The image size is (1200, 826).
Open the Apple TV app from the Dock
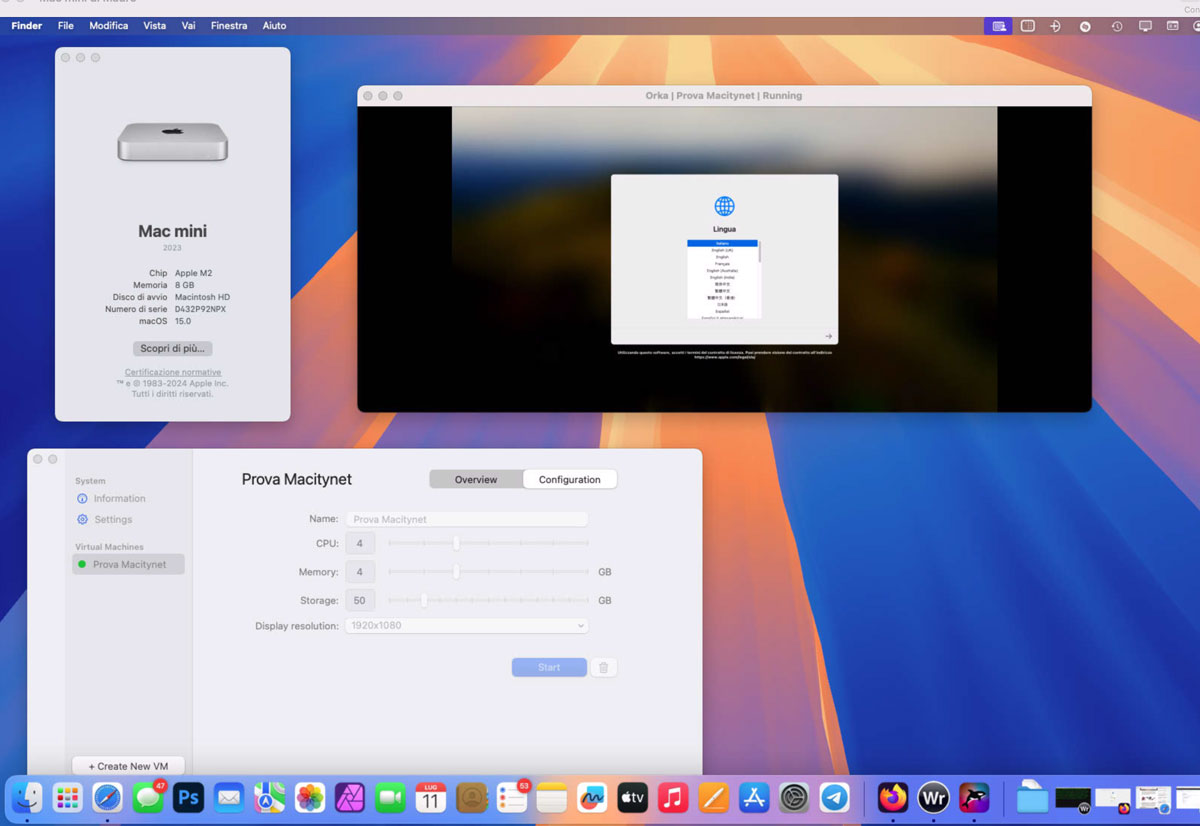(x=632, y=798)
